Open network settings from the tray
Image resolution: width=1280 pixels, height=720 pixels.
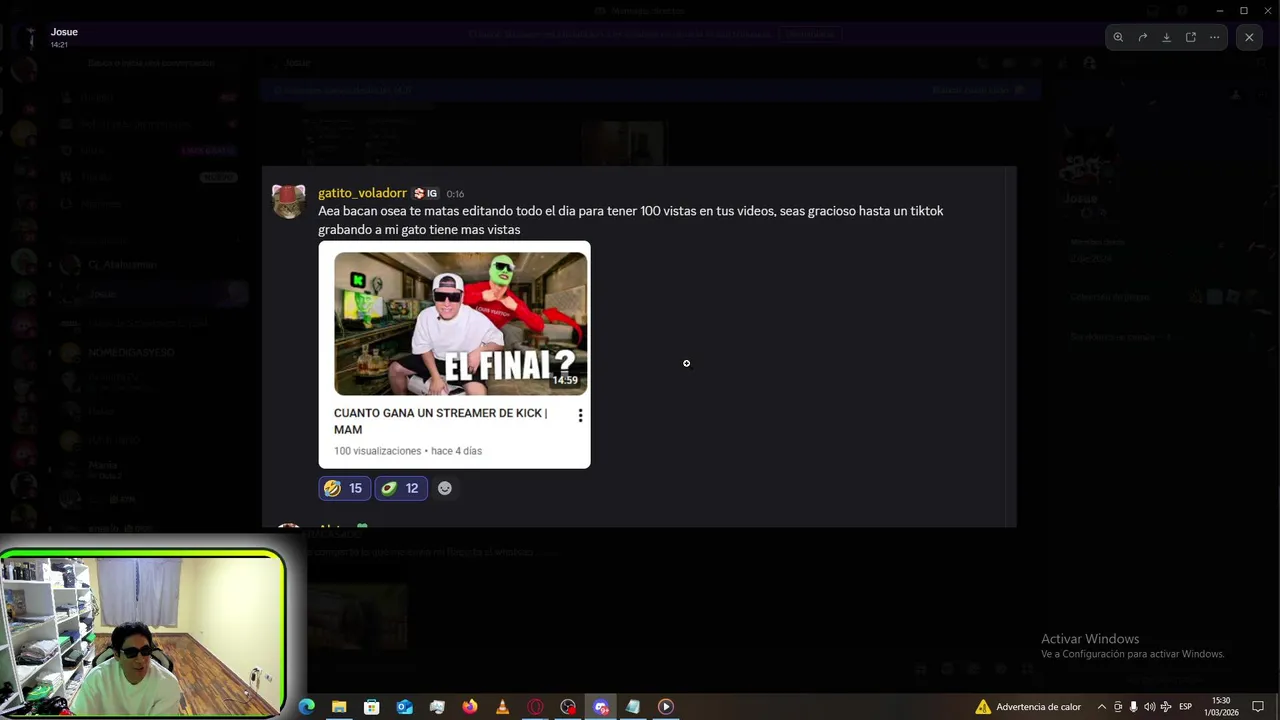(x=1166, y=707)
